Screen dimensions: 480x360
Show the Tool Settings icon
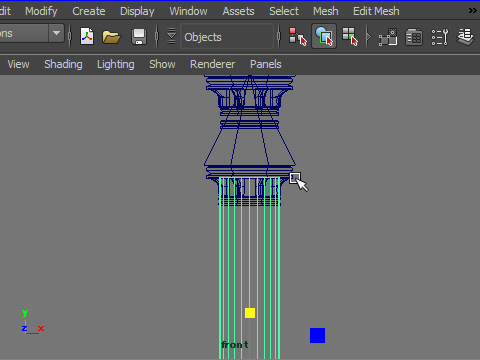pos(440,37)
